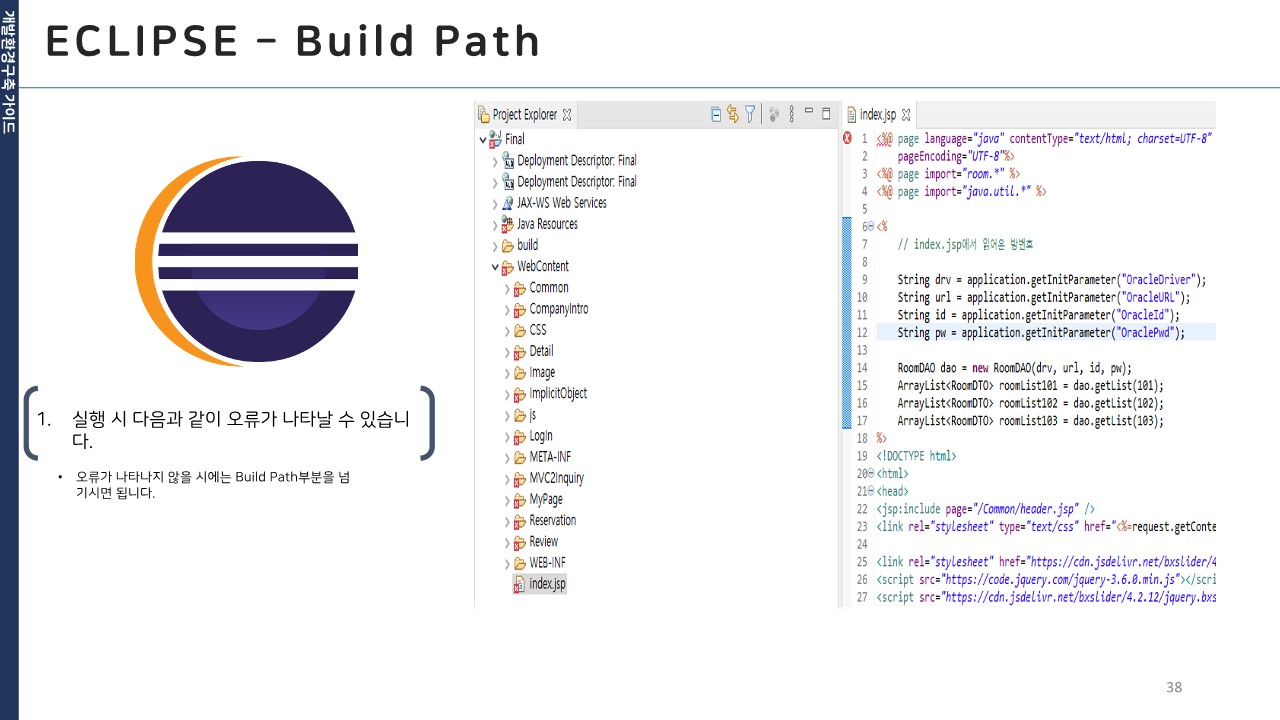Click the Java Resources icon

pyautogui.click(x=508, y=224)
